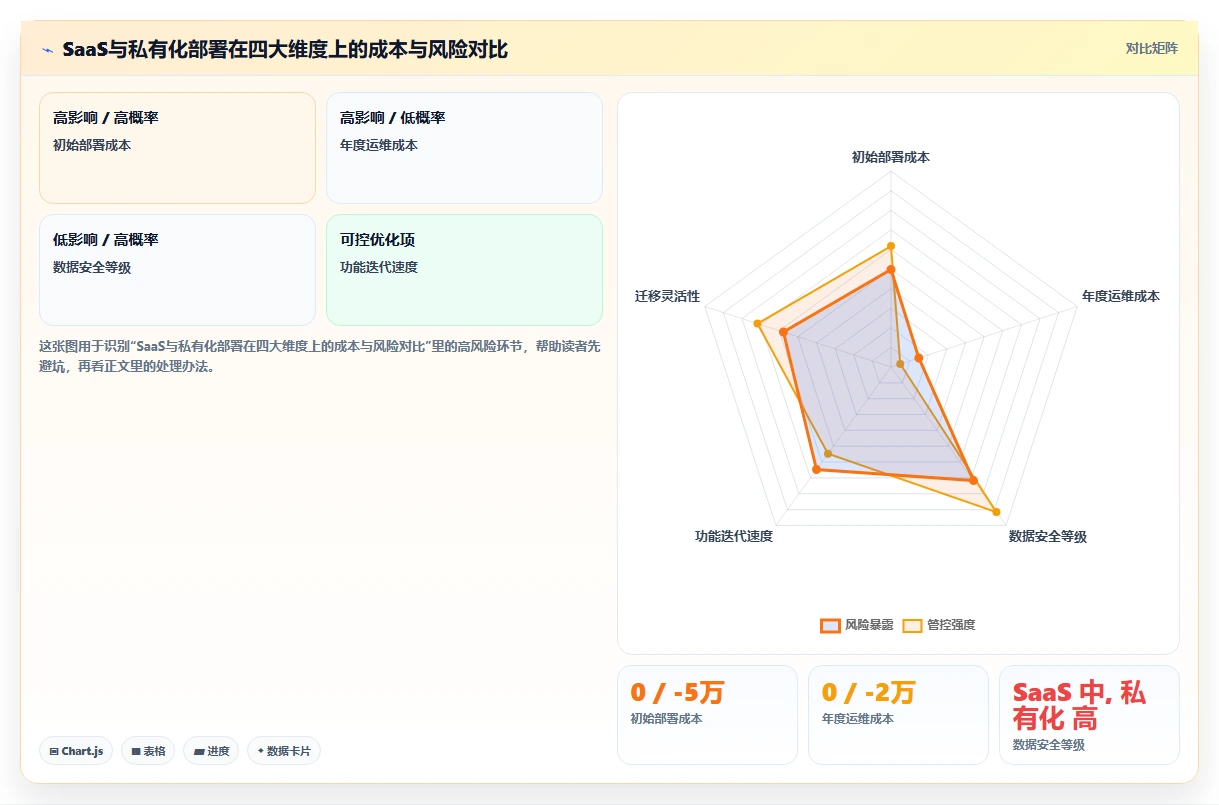Click 管控强度 point on the 数据安全等级 axis
Screen dimensions: 1219x805
[996, 512]
